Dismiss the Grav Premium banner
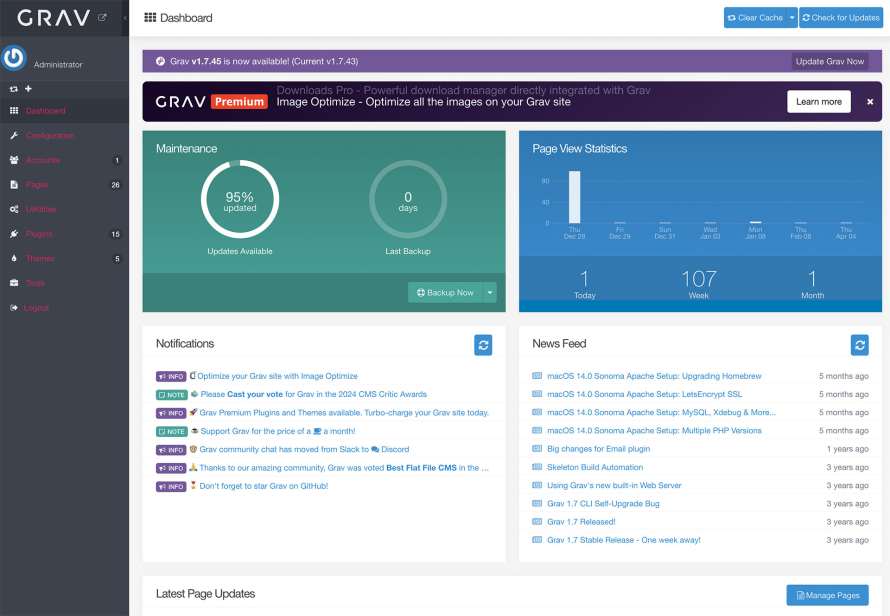890x616 pixels. pos(869,101)
